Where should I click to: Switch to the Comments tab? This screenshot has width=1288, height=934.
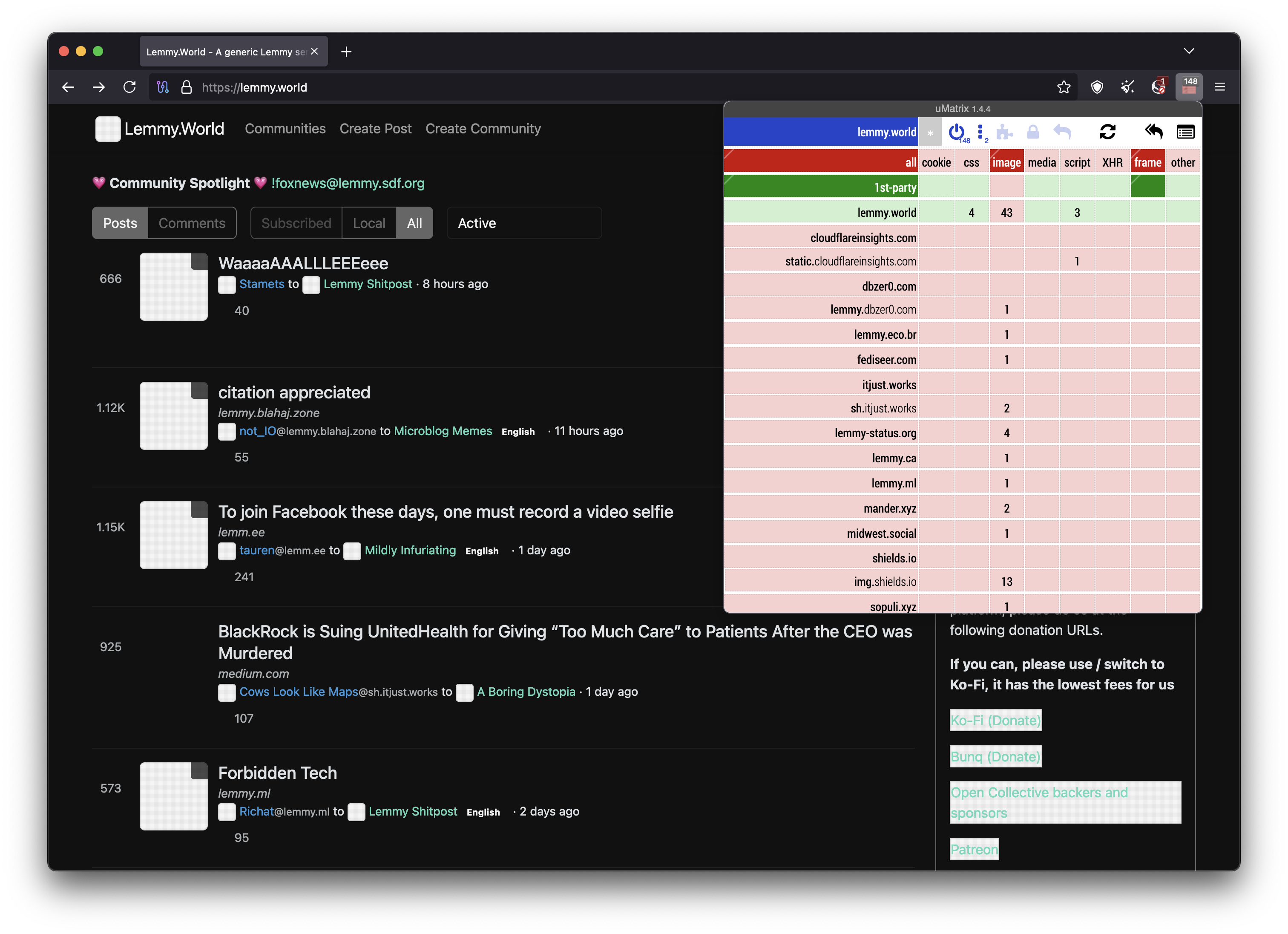point(192,223)
